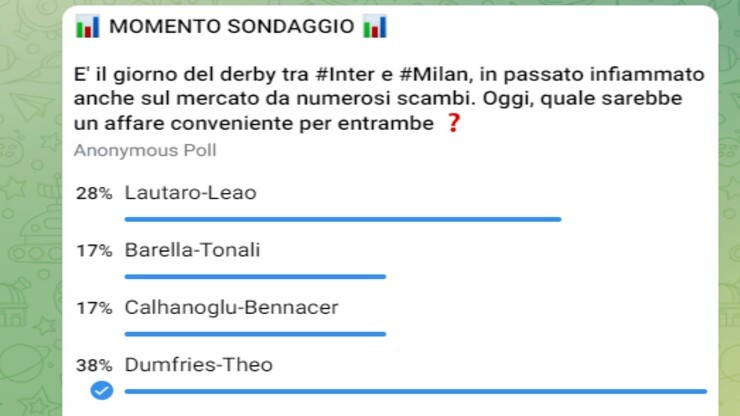Click the Barella-Tonali result bar
The image size is (740, 416).
[x=255, y=276]
